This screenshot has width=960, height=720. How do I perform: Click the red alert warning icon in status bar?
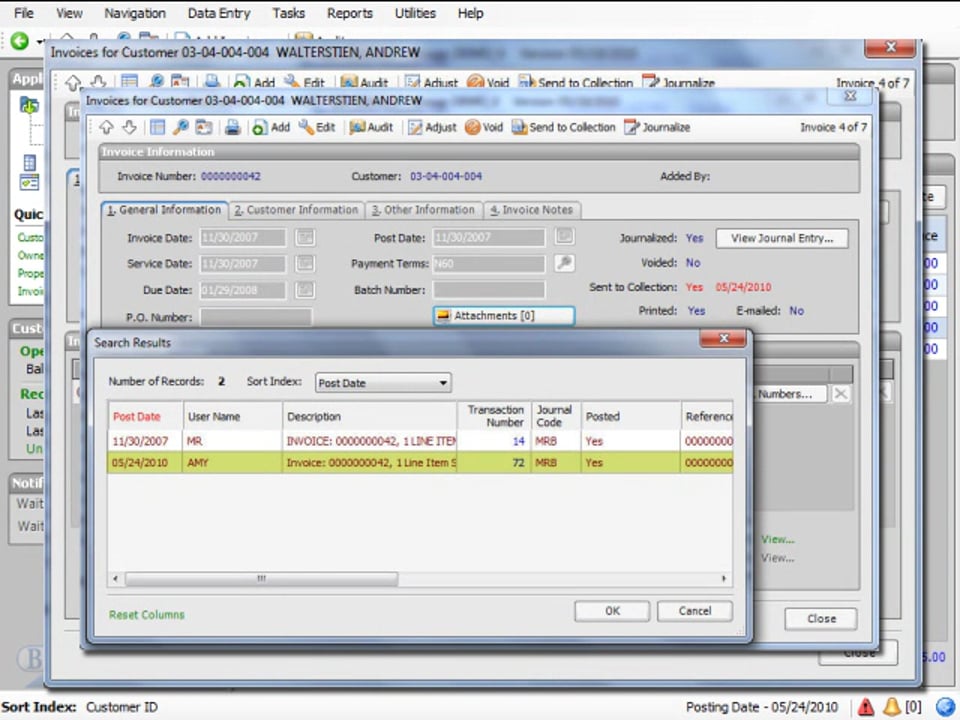pyautogui.click(x=866, y=707)
